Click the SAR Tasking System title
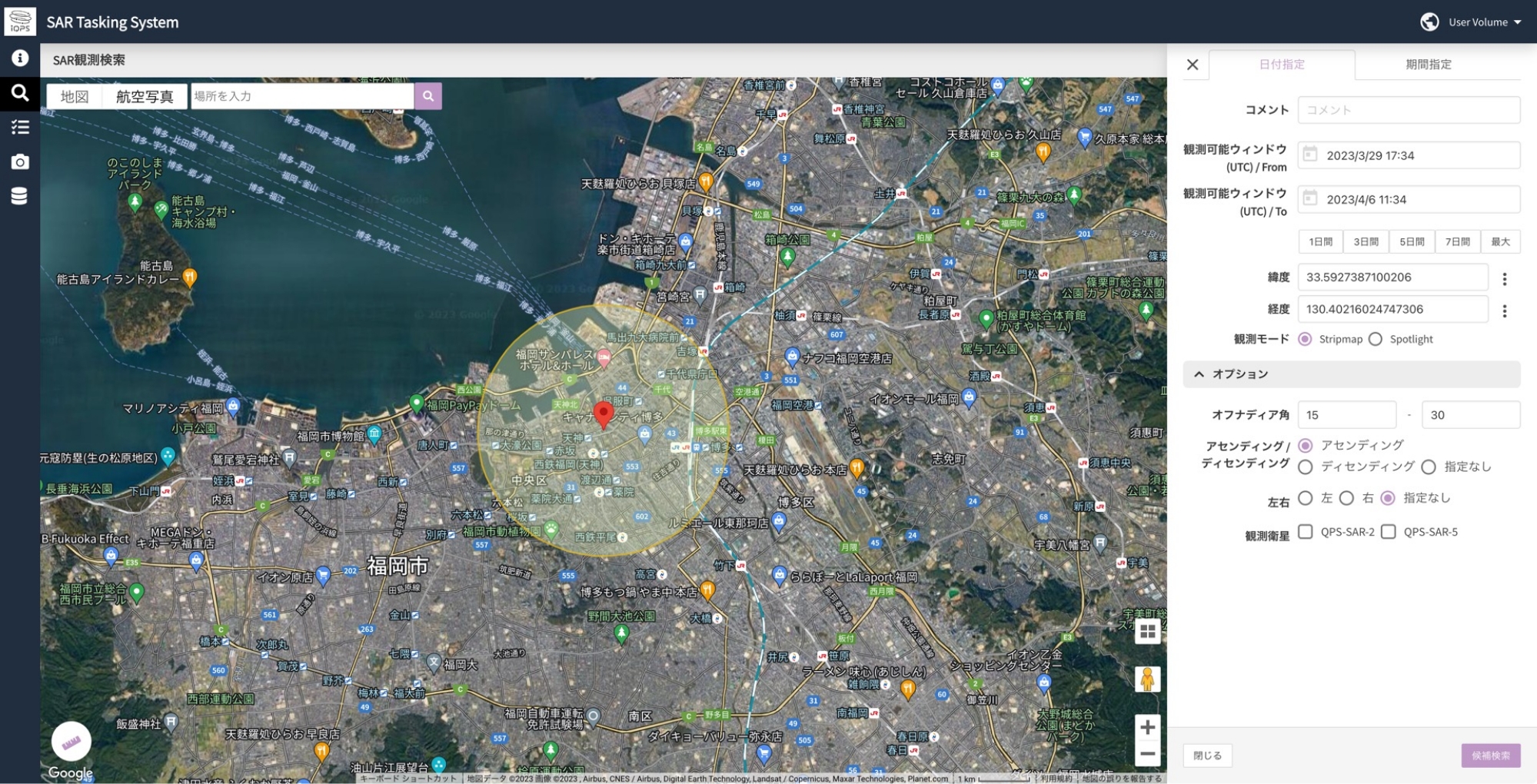The image size is (1537, 784). (112, 22)
